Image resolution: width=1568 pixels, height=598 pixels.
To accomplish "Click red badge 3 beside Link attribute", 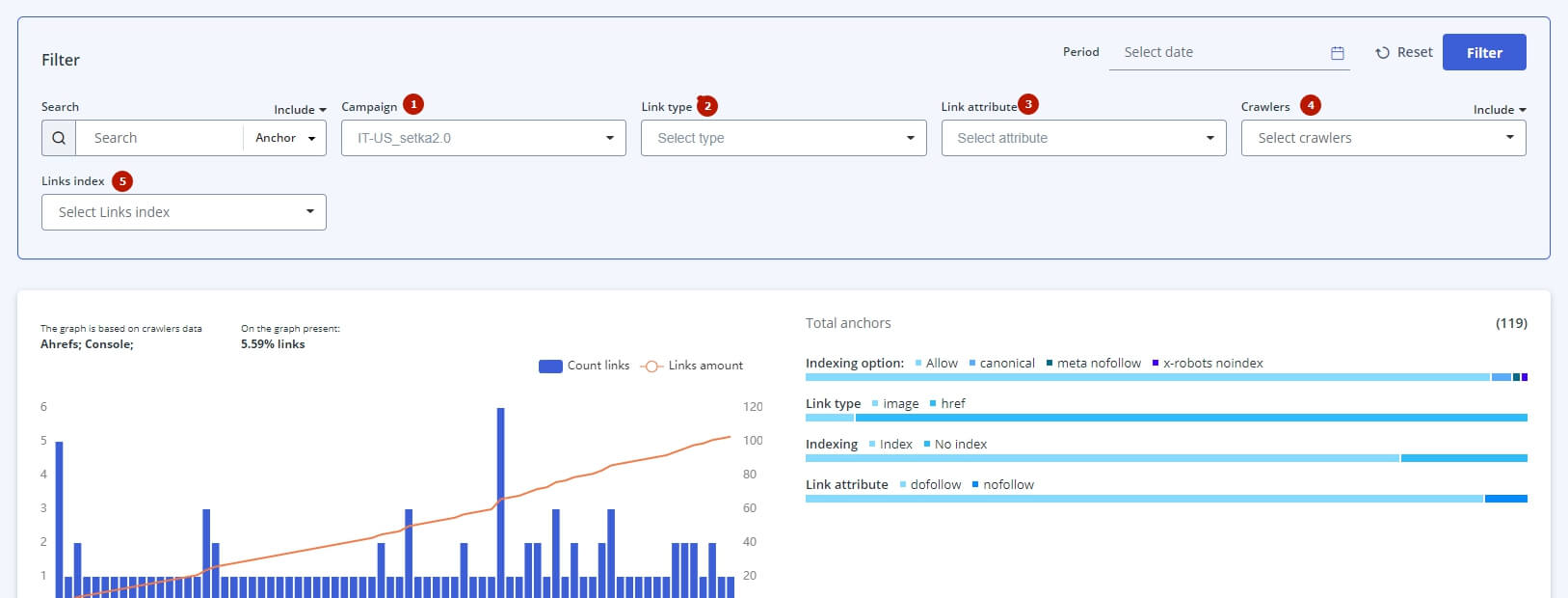I will 1028,104.
